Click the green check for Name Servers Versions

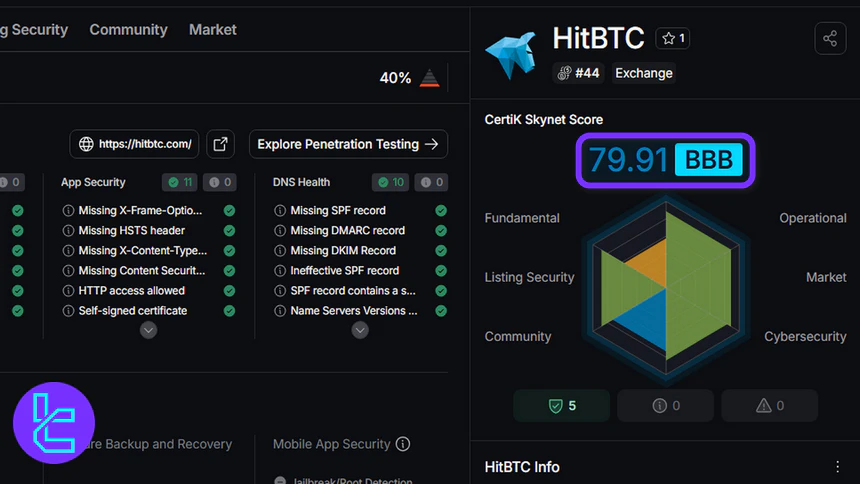[441, 311]
